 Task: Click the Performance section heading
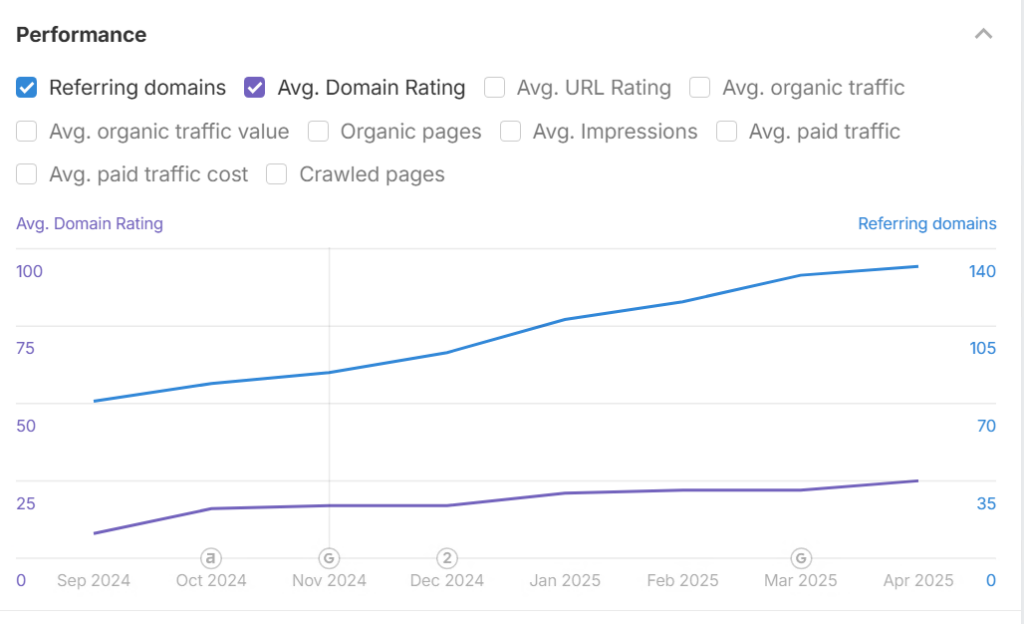[x=81, y=35]
